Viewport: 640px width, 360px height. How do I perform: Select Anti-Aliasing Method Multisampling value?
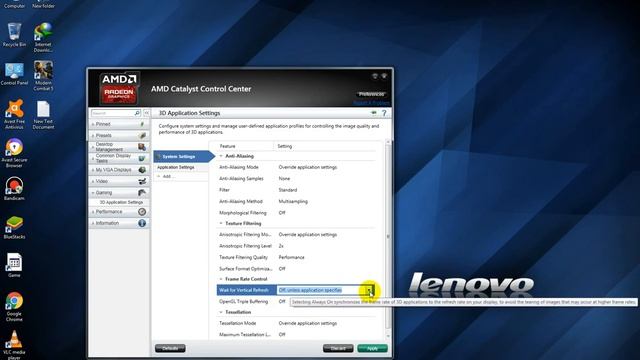tap(293, 201)
